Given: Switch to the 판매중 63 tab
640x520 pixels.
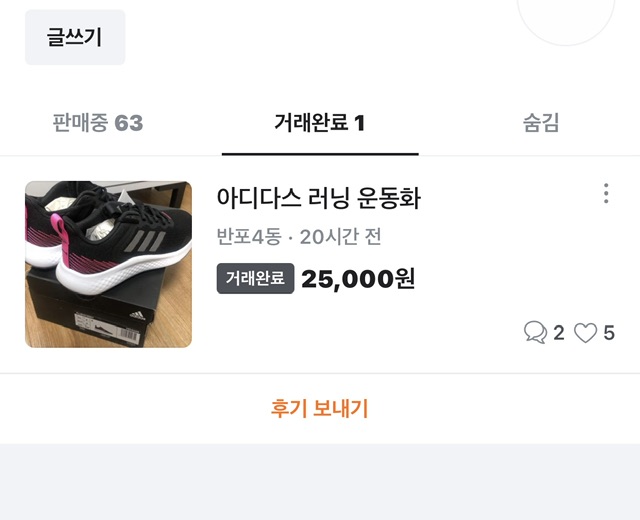Looking at the screenshot, I should coord(98,123).
